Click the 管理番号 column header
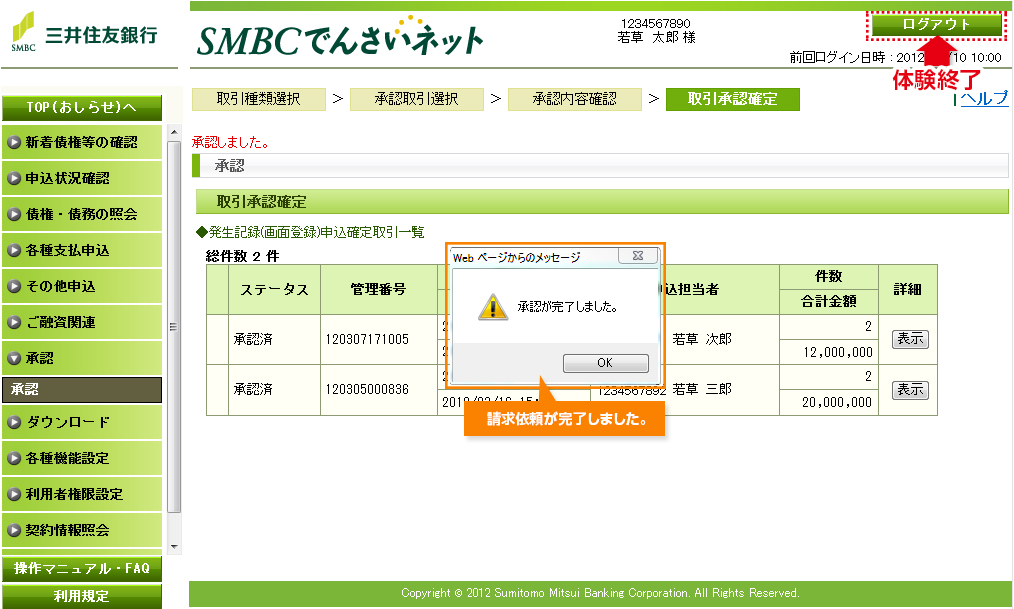1014x609 pixels. (x=378, y=290)
